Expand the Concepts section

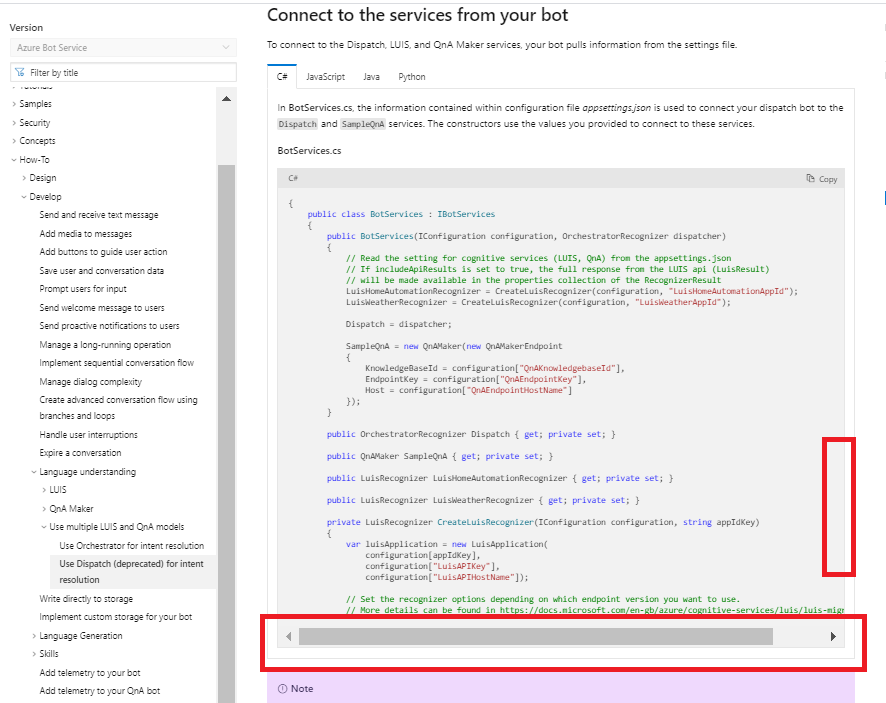tap(14, 141)
